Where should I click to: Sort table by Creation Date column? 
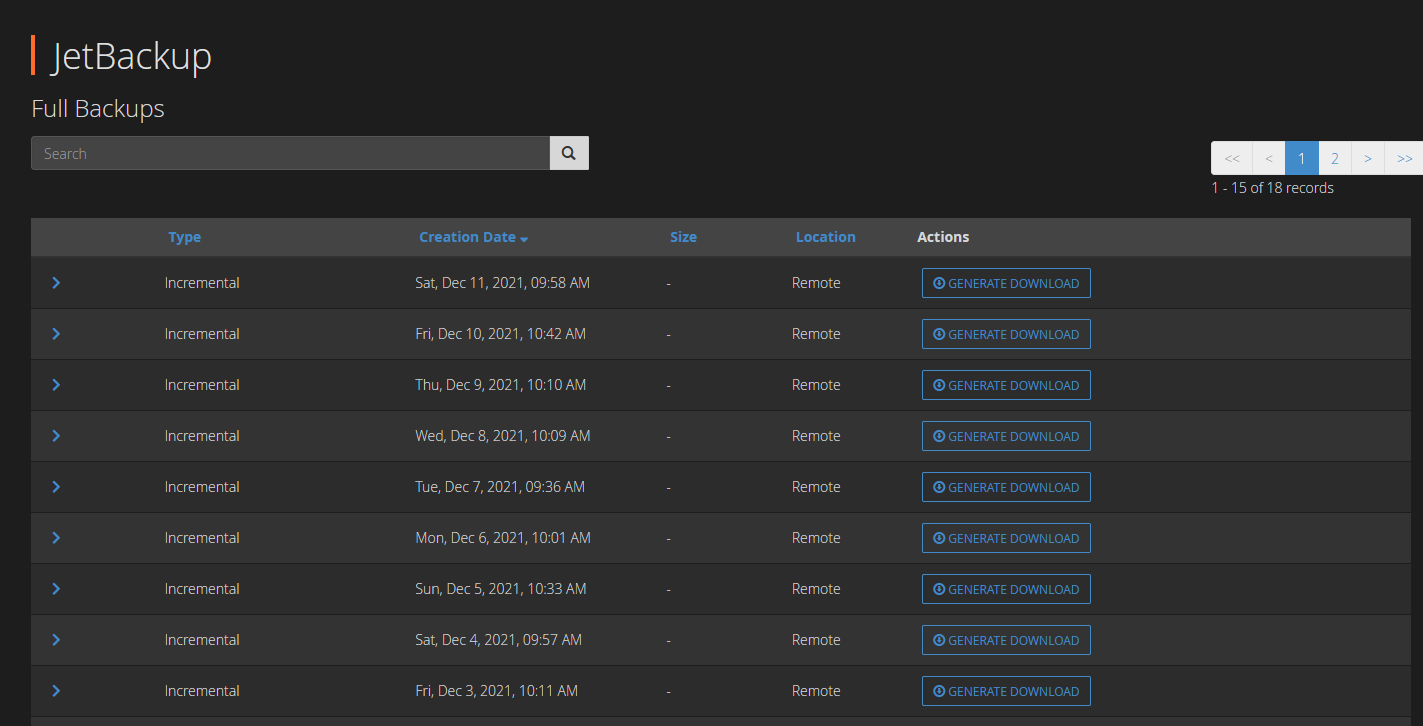coord(473,237)
